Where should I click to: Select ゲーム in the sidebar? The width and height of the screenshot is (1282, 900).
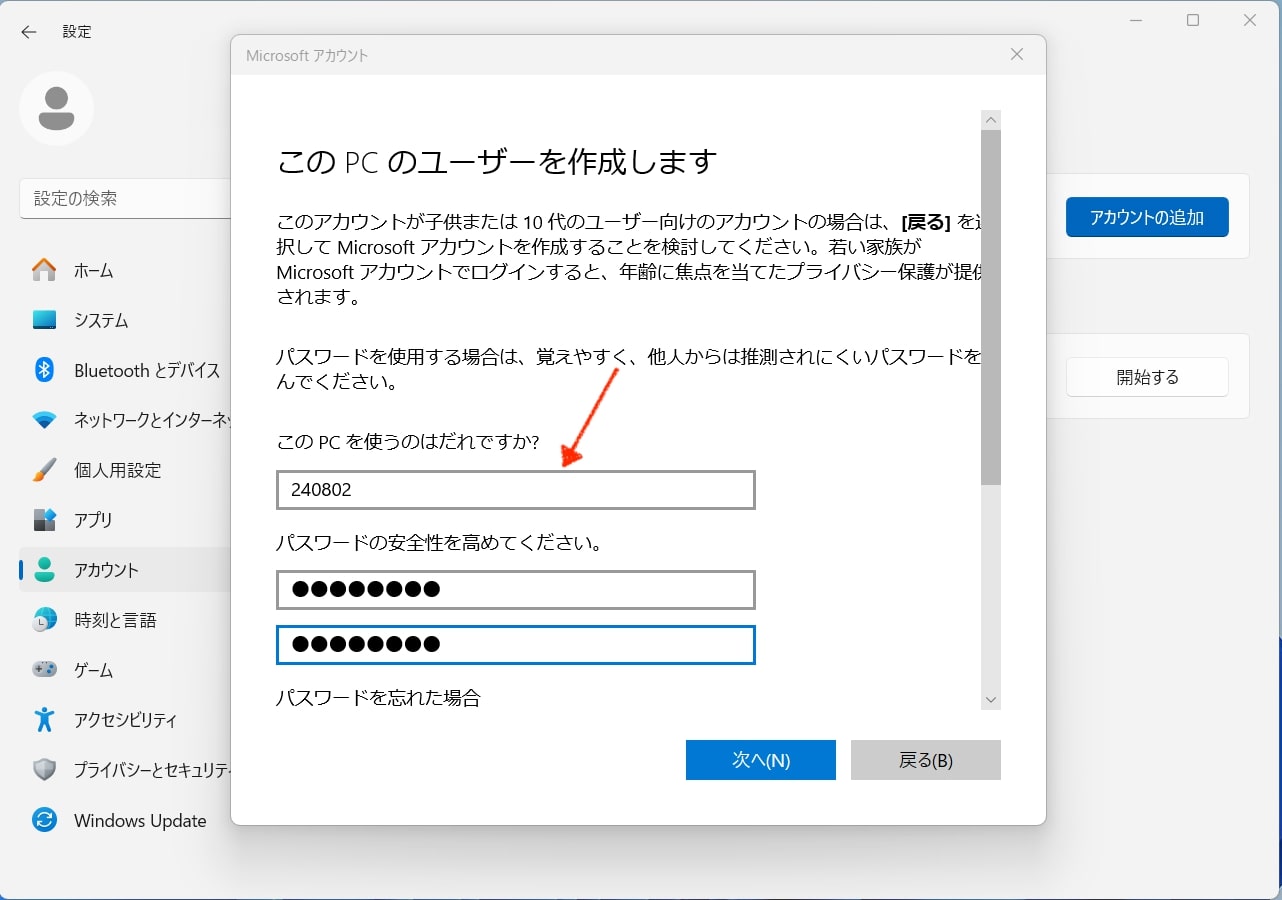[x=125, y=670]
